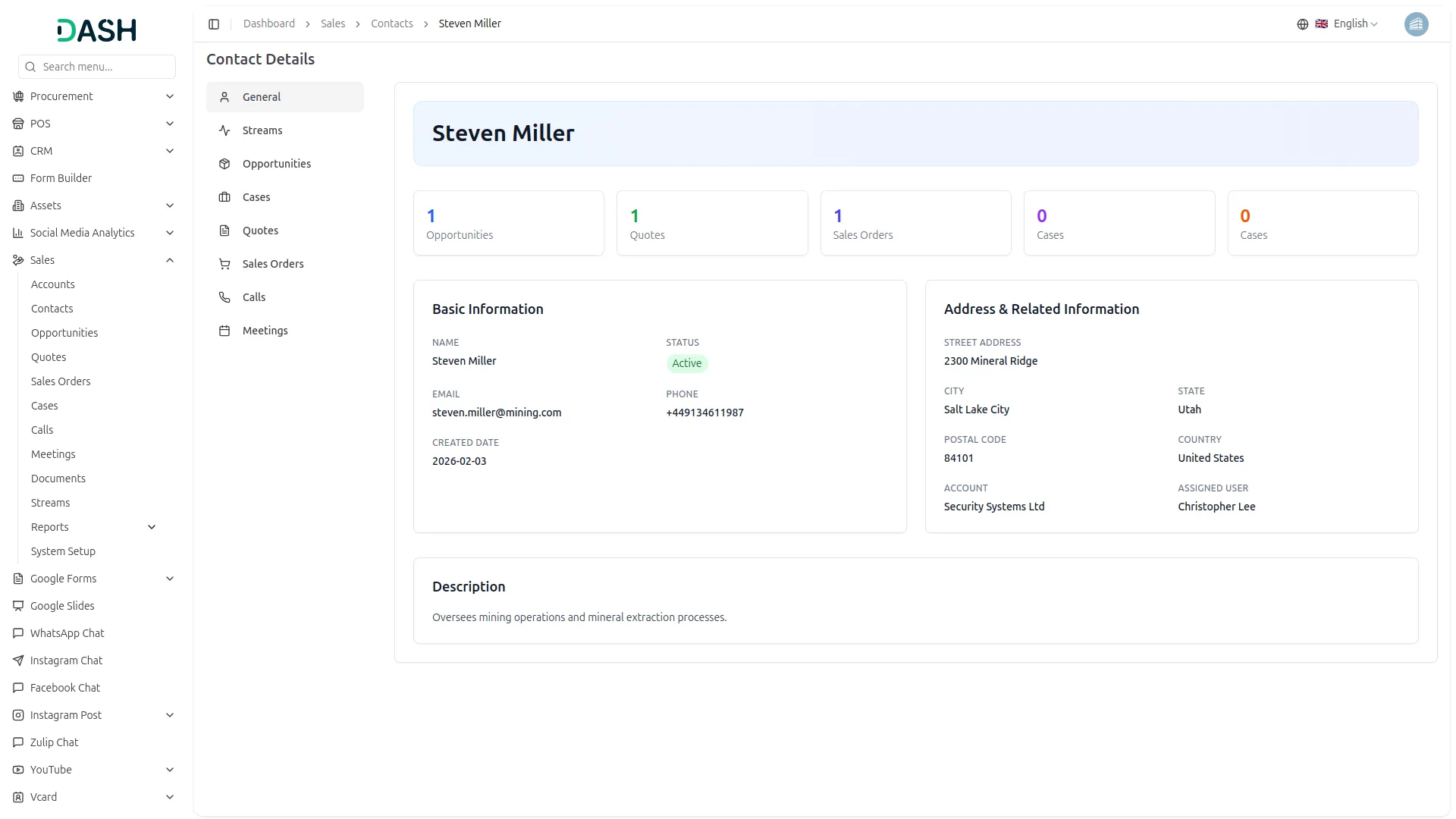Open the English language dropdown

point(1355,24)
